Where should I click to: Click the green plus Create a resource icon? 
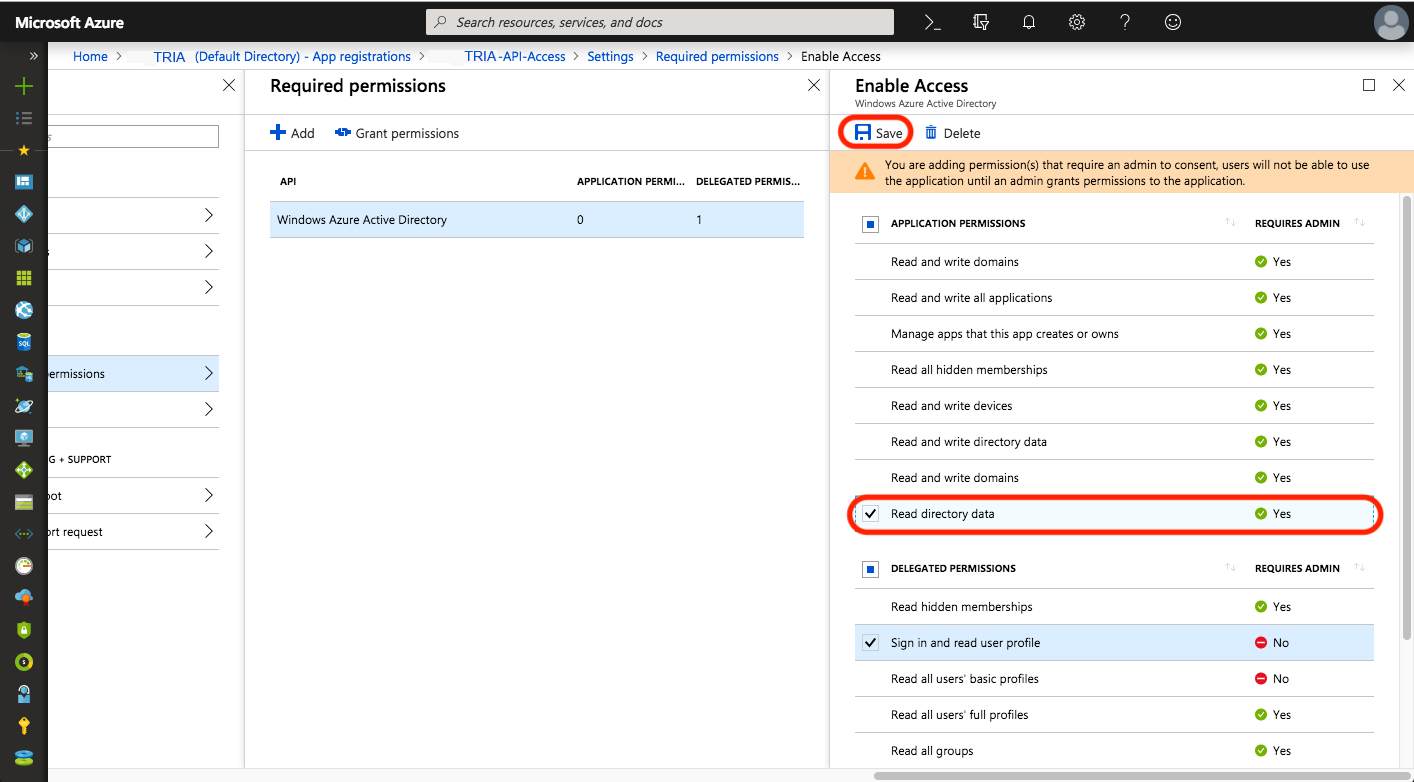[24, 86]
